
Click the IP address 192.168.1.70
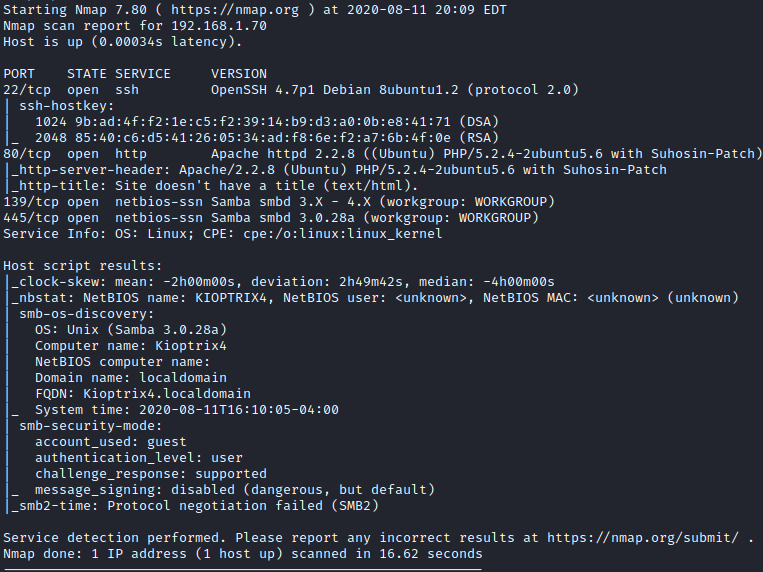[219, 26]
